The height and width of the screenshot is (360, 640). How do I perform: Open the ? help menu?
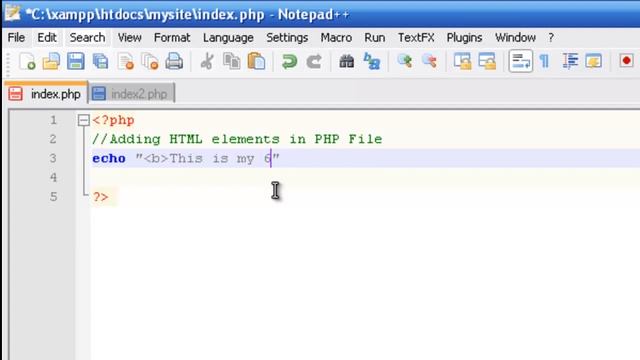click(x=551, y=38)
